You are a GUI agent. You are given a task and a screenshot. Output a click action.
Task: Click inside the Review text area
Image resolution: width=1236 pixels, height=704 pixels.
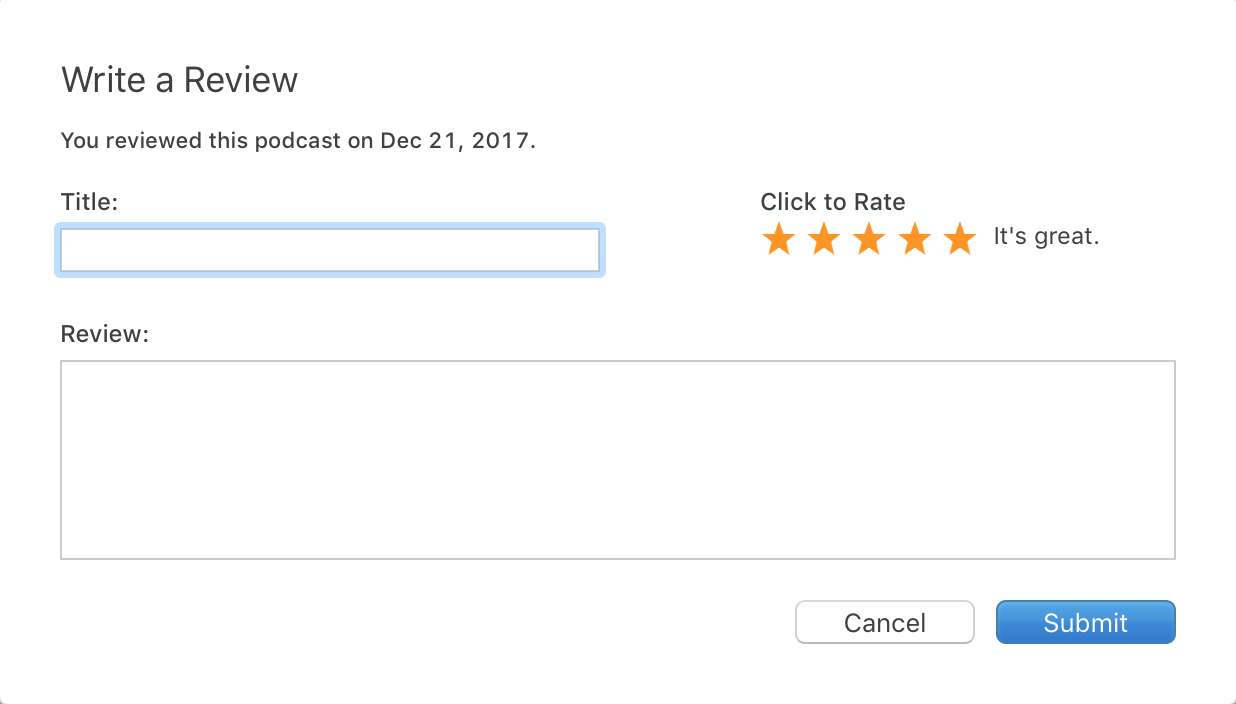618,460
